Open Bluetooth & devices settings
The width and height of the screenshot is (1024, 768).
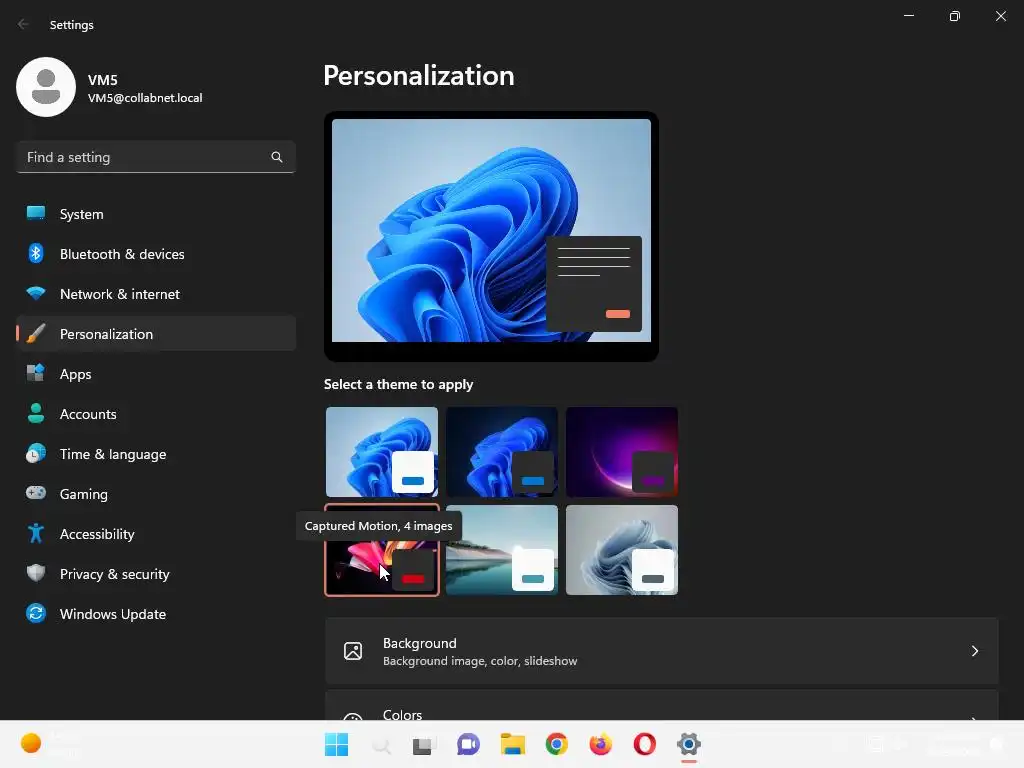pyautogui.click(x=155, y=254)
